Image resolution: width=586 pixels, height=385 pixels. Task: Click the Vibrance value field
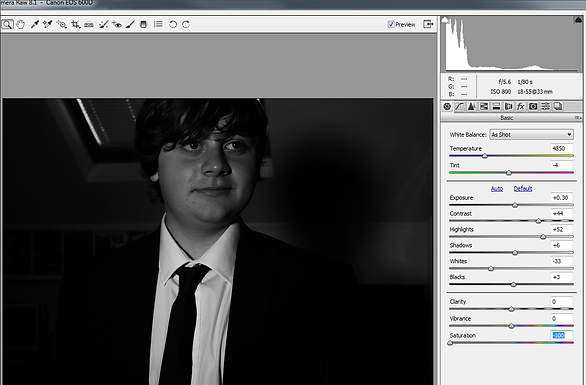click(x=562, y=318)
